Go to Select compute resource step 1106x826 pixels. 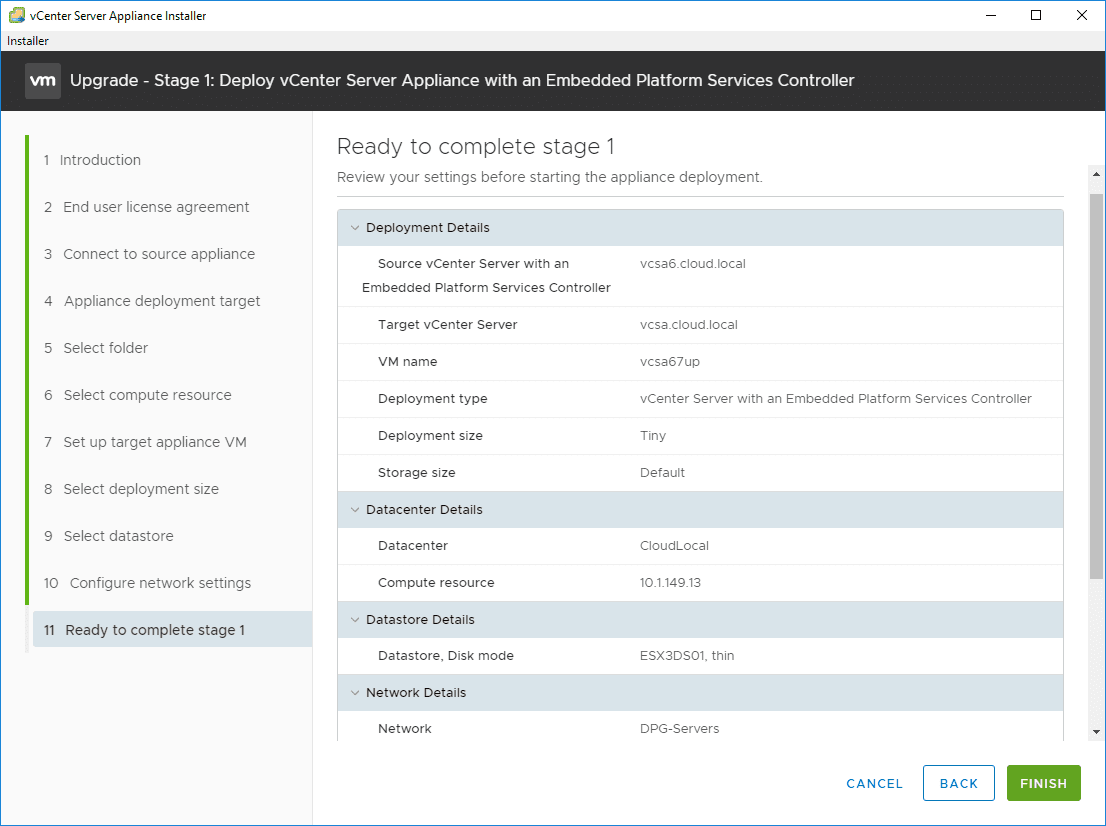pyautogui.click(x=147, y=395)
